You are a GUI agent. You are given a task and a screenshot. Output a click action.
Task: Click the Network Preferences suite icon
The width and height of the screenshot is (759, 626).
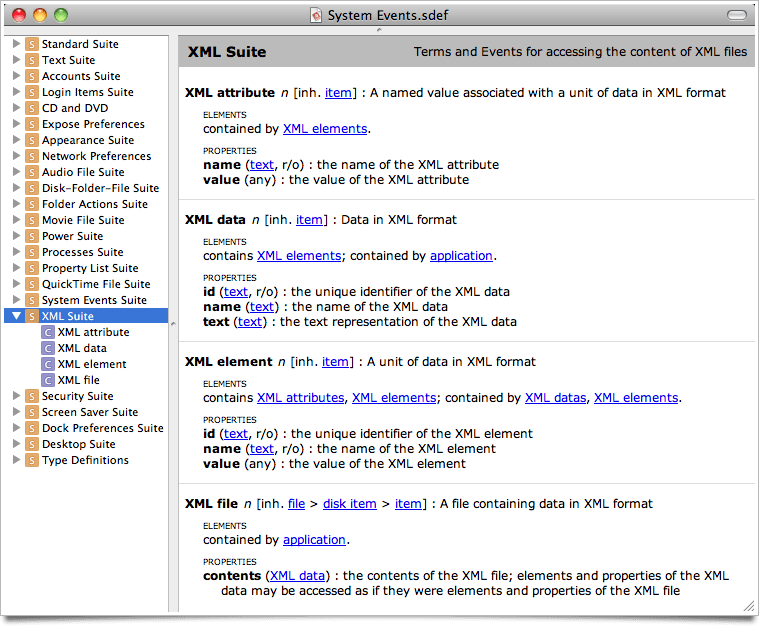click(x=31, y=156)
